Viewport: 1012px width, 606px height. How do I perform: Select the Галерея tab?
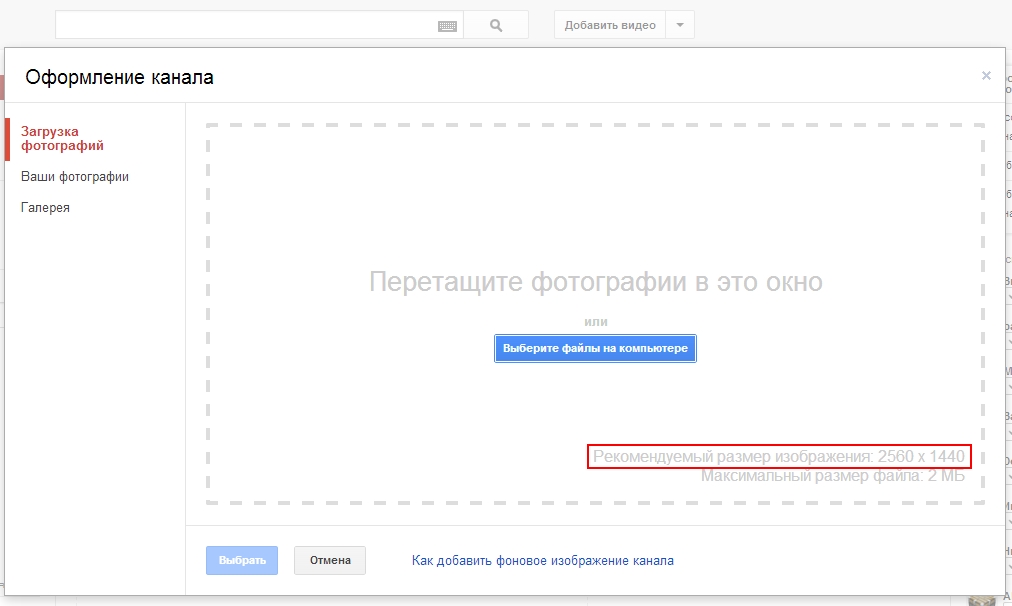click(45, 208)
